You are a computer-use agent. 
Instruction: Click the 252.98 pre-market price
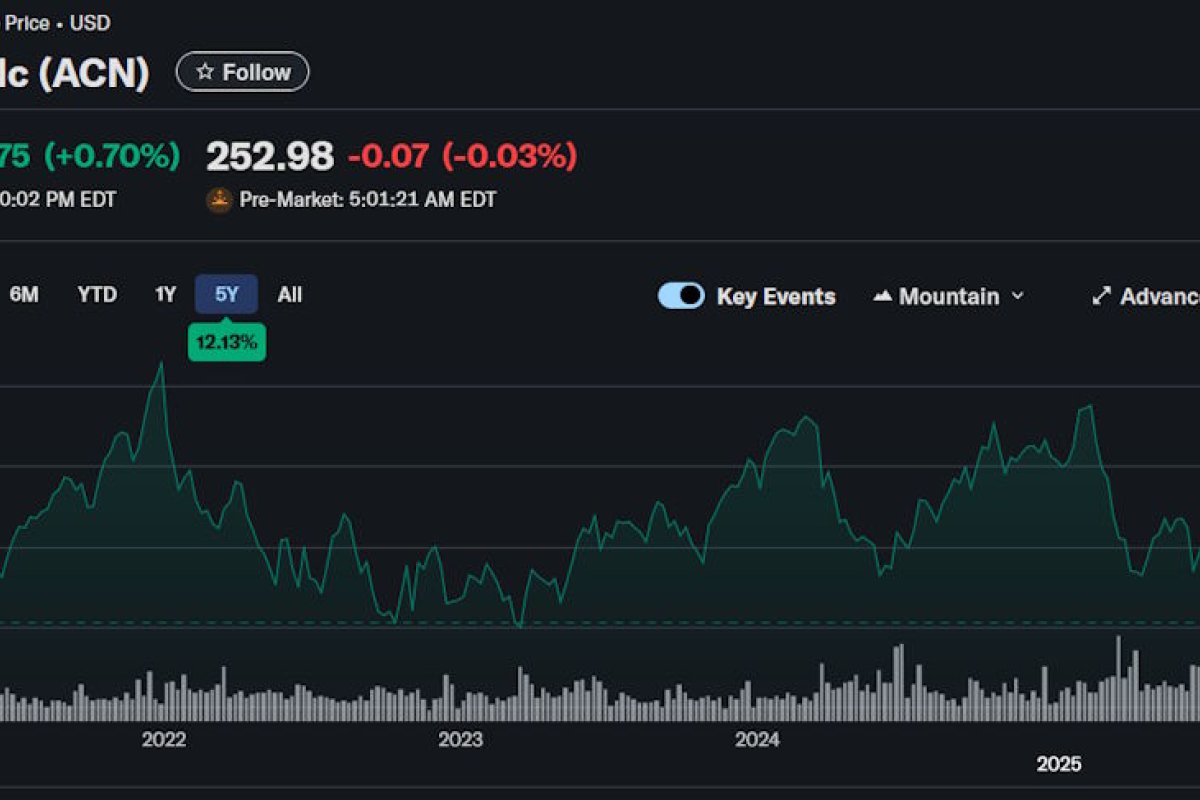pyautogui.click(x=270, y=156)
